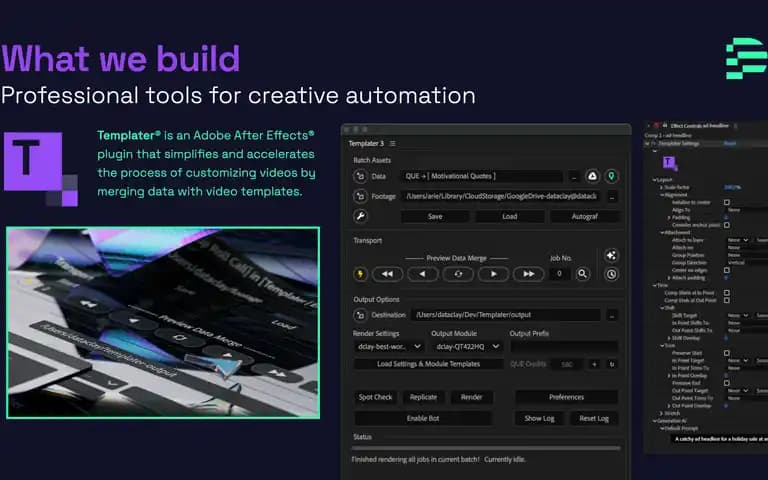Click the magnifier icon next to Job No.
Image resolution: width=768 pixels, height=480 pixels.
(582, 274)
